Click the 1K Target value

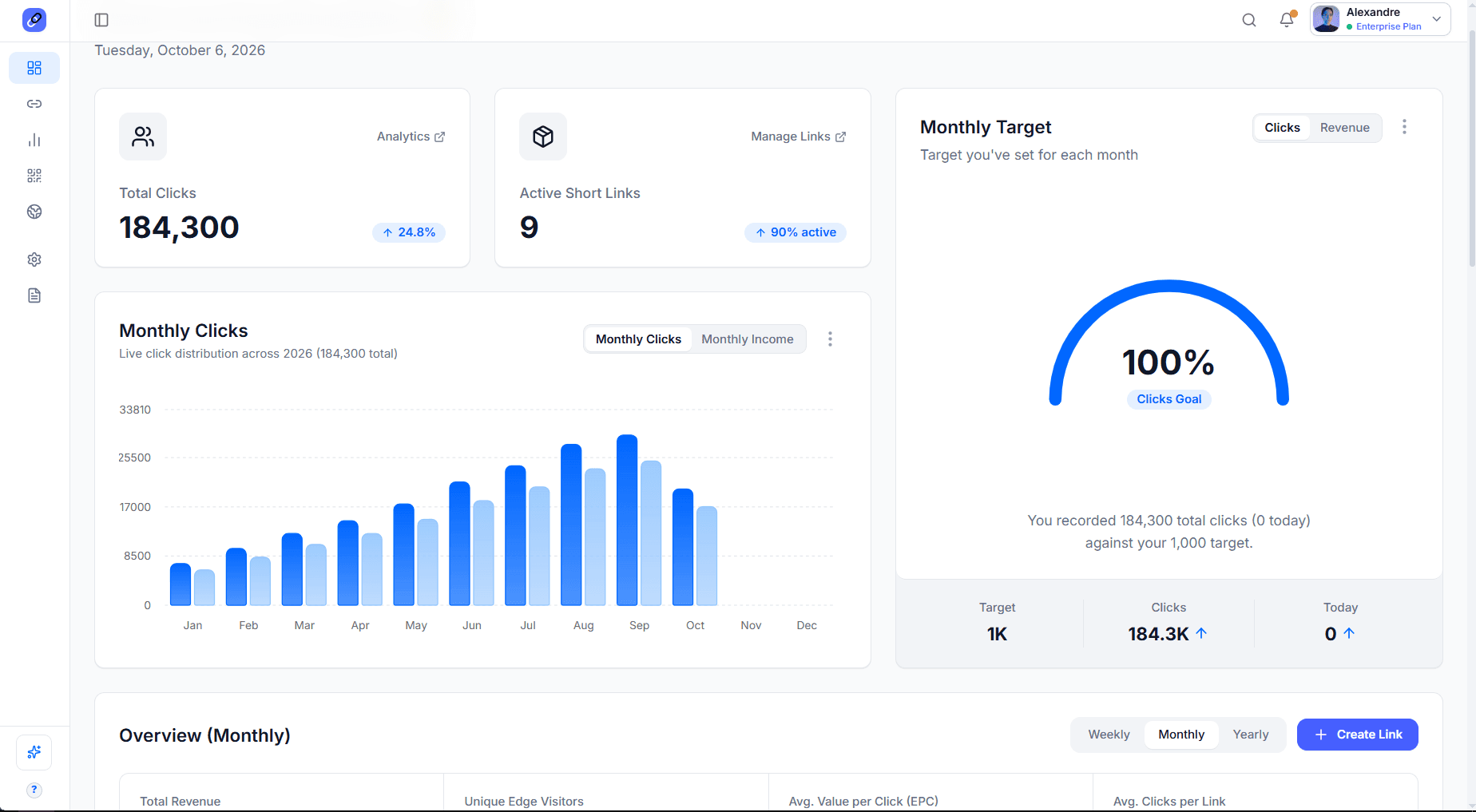point(997,634)
